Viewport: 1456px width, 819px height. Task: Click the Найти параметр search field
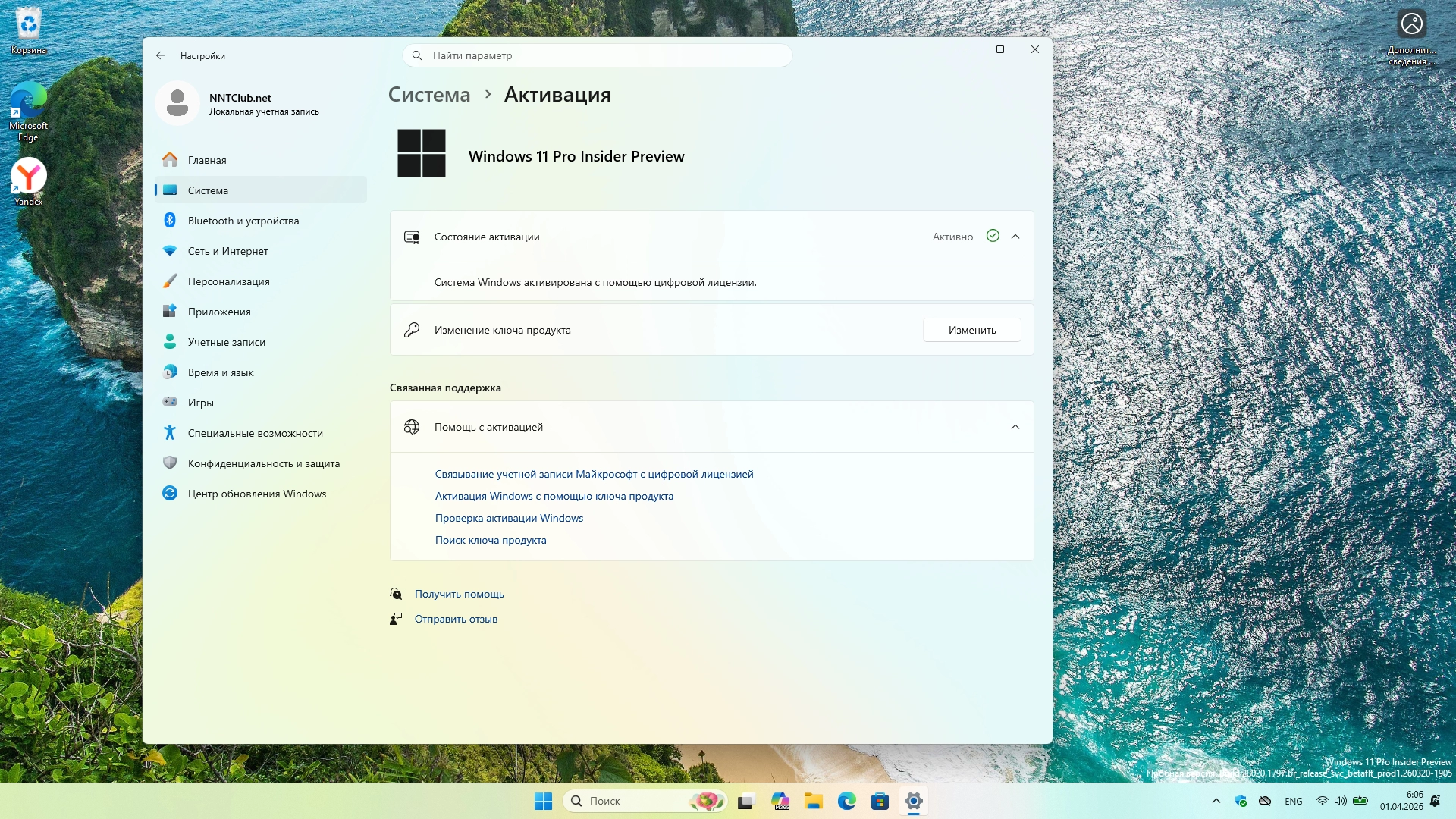click(598, 55)
